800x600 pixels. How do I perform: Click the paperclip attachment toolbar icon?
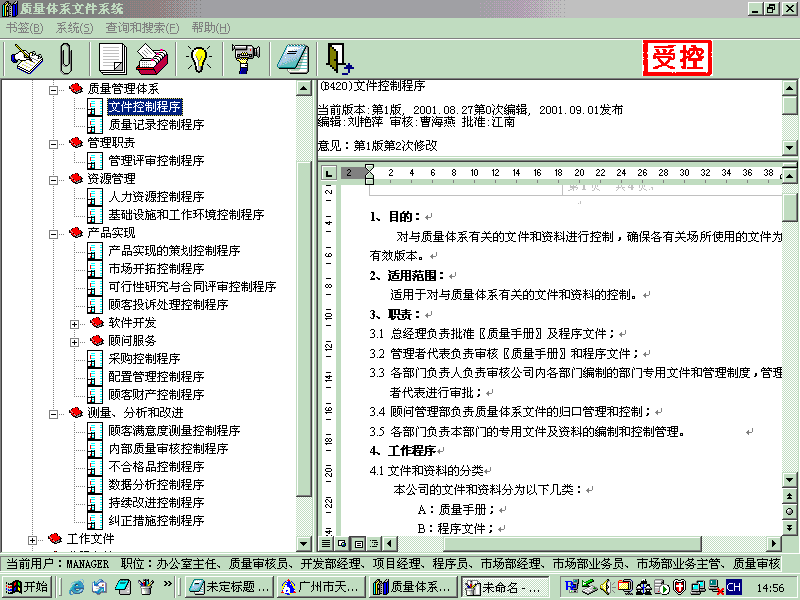point(68,58)
